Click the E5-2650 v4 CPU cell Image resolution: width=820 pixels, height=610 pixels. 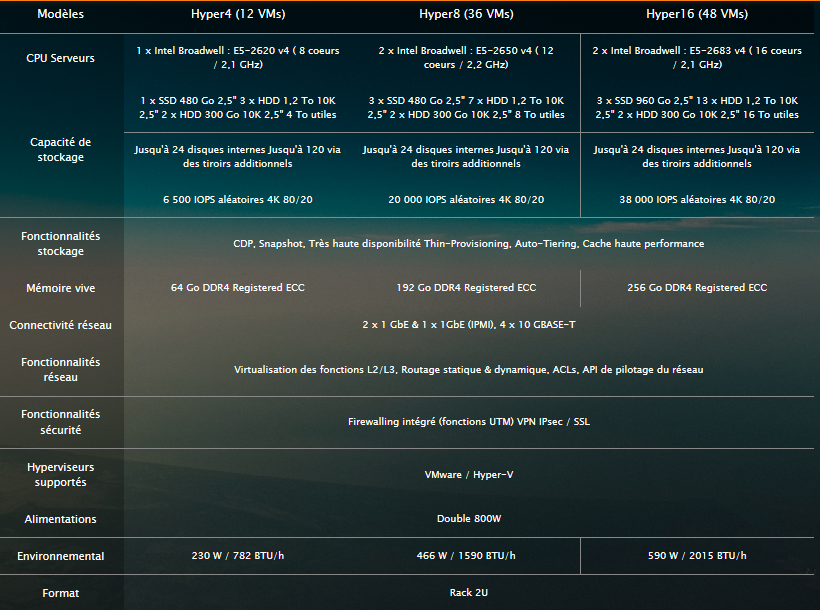(x=466, y=58)
